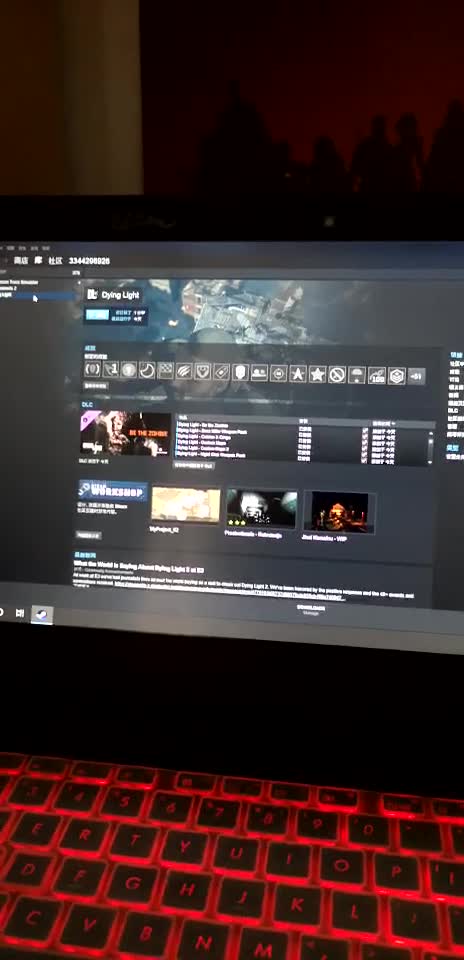Click the solid white star achievement badge
Screen dimensions: 464x960
coord(317,374)
